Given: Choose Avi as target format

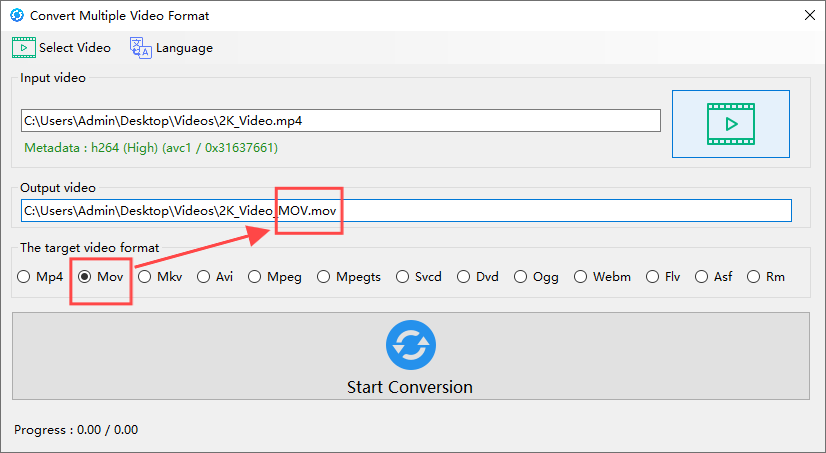Looking at the screenshot, I should point(215,277).
